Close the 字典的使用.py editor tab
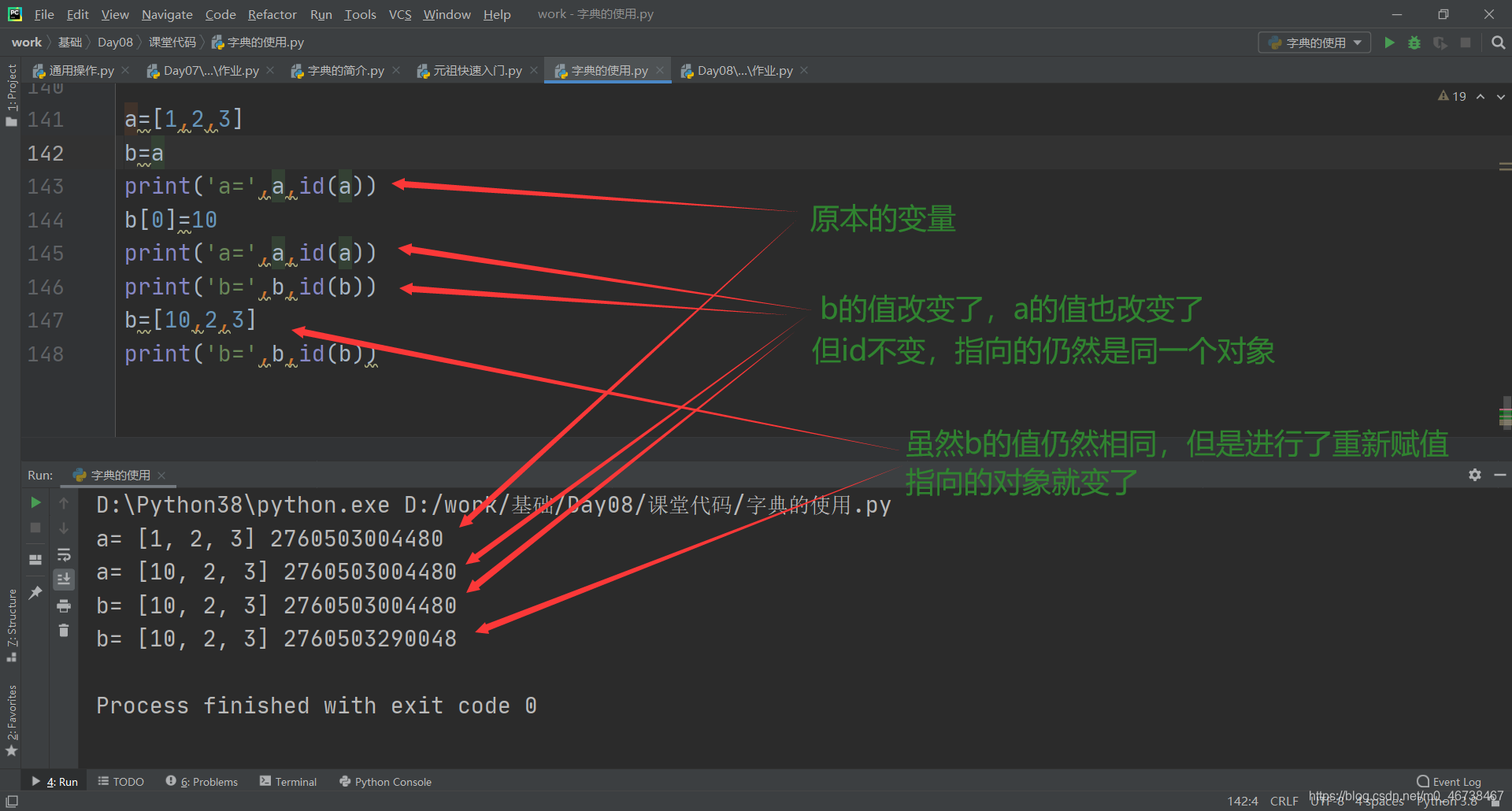The image size is (1512, 811). pyautogui.click(x=660, y=71)
